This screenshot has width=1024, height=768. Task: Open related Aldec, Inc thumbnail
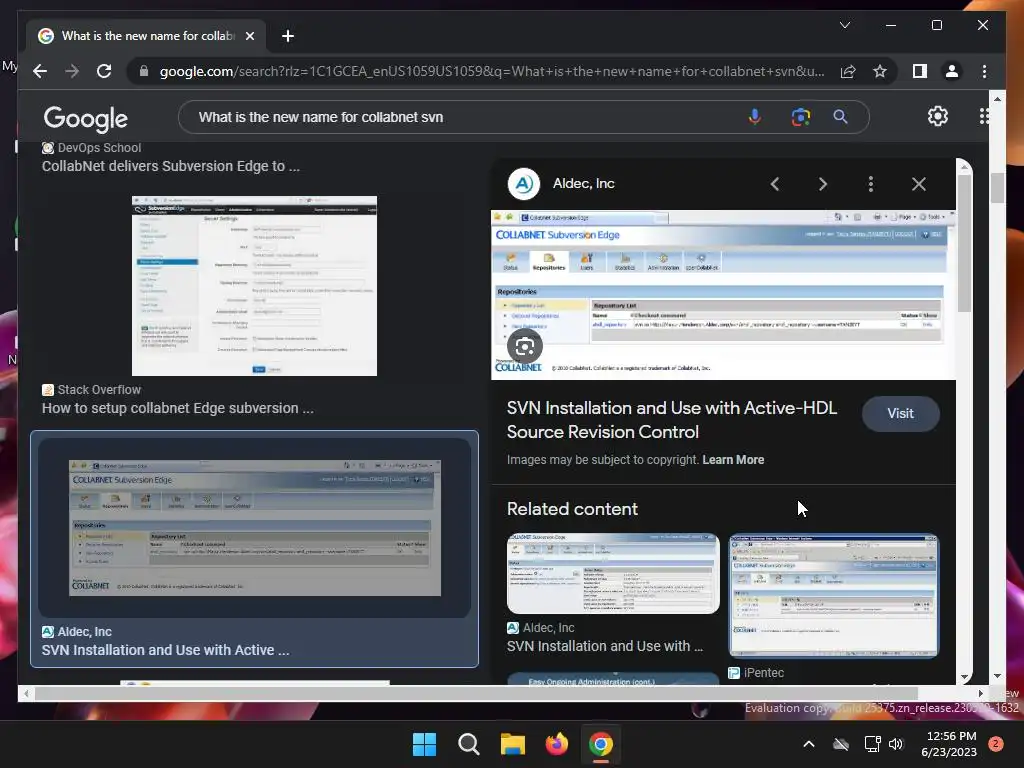coord(613,573)
